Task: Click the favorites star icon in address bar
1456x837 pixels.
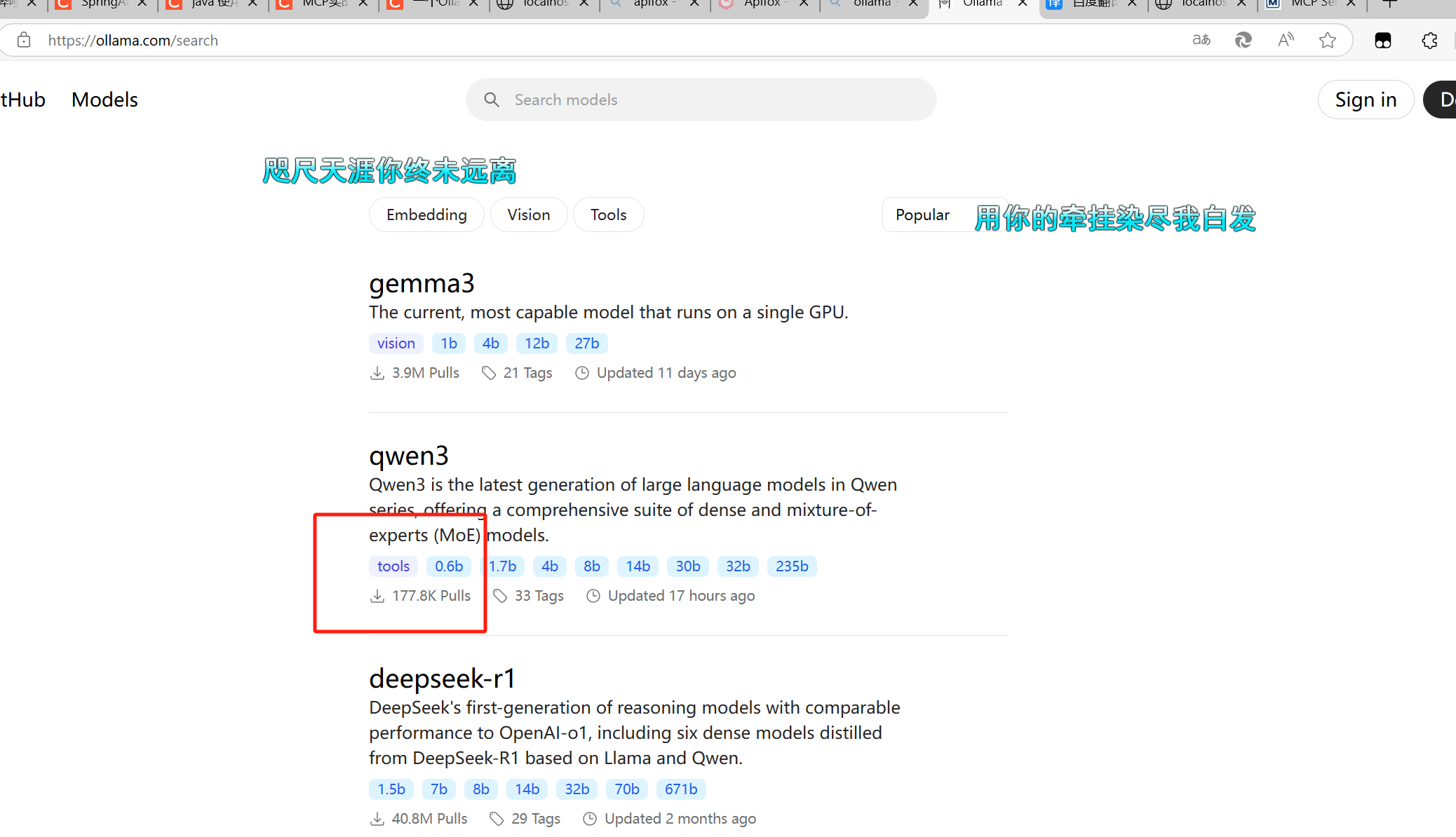Action: [1327, 41]
